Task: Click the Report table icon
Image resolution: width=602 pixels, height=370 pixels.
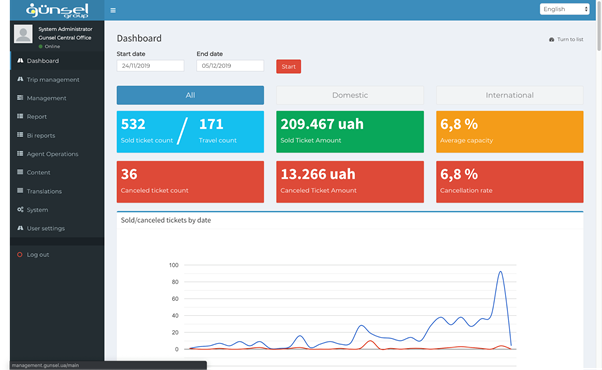Action: coord(20,116)
